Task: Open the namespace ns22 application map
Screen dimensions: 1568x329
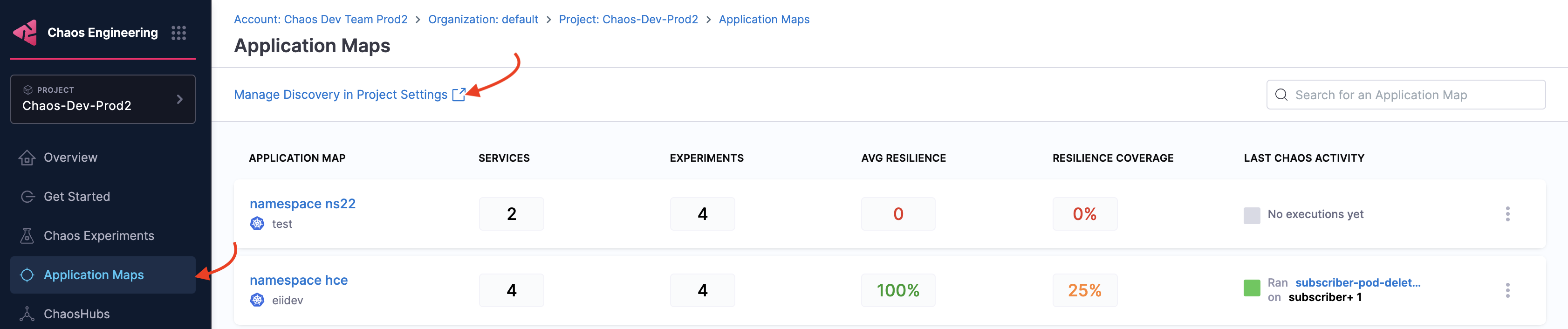Action: [x=302, y=204]
